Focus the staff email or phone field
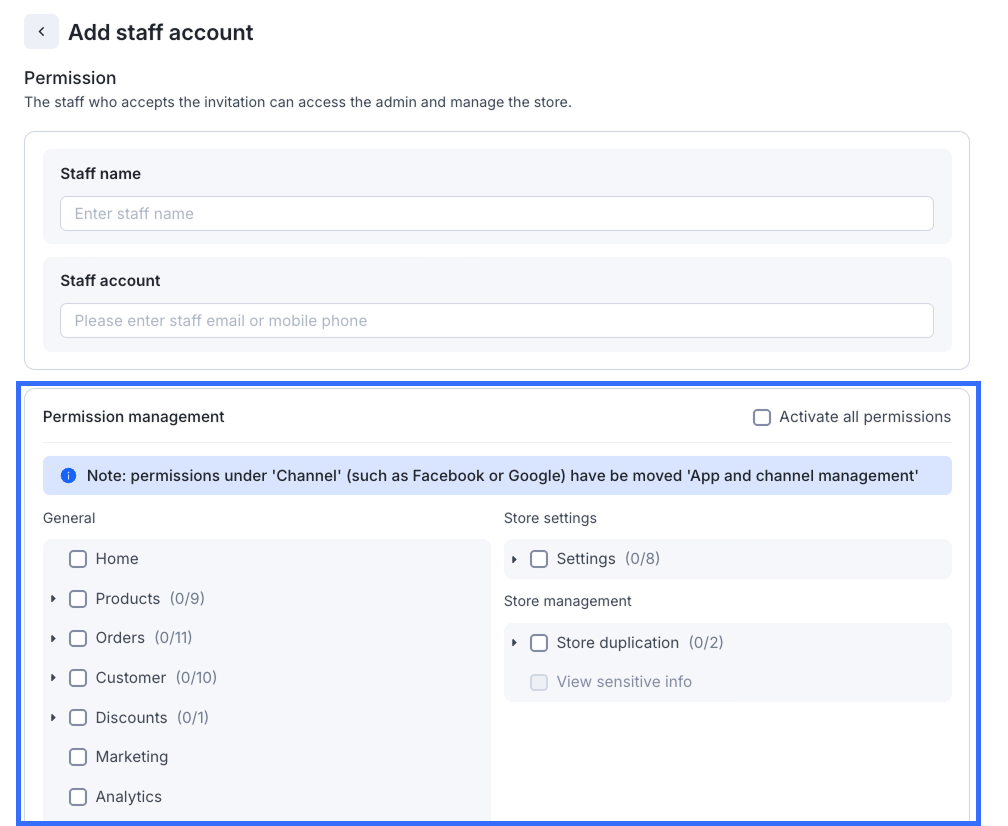 click(x=496, y=321)
